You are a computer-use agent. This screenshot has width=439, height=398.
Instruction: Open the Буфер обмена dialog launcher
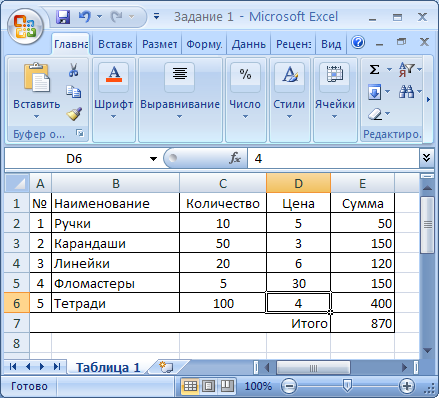pyautogui.click(x=80, y=133)
